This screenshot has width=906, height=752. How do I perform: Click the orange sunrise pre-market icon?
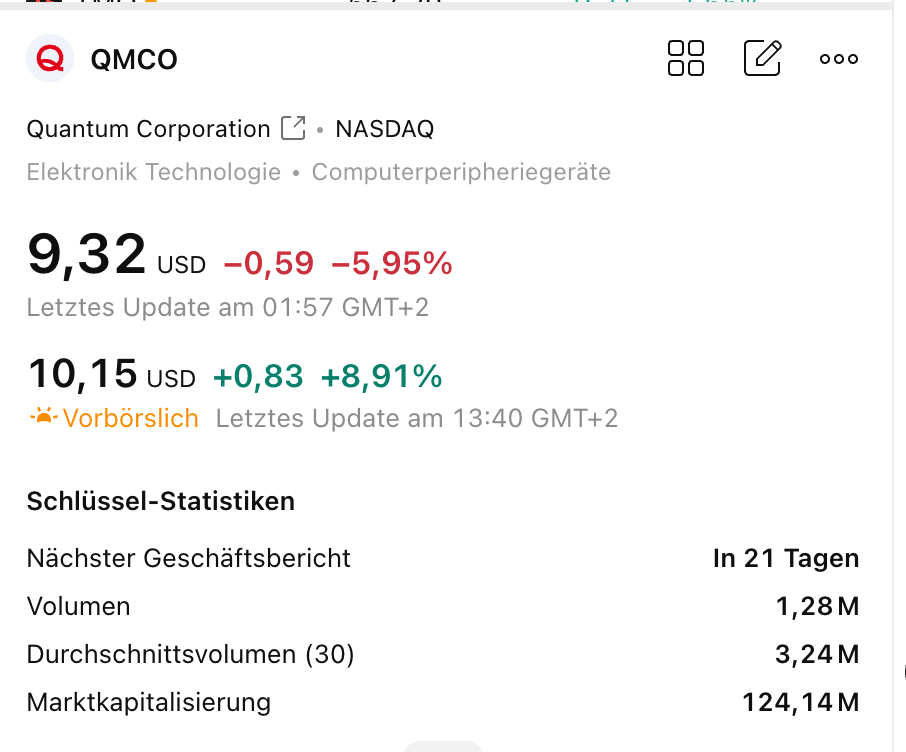[x=43, y=416]
